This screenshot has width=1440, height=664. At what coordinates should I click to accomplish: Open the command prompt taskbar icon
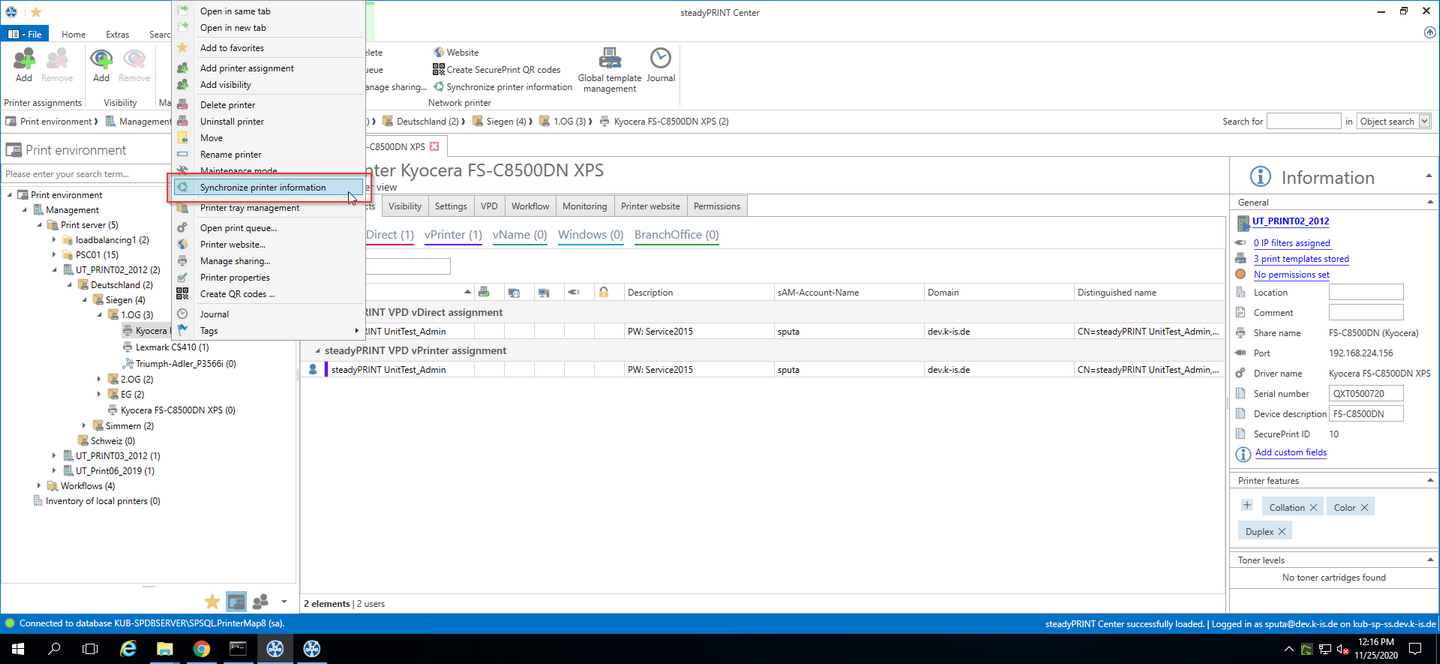click(238, 649)
